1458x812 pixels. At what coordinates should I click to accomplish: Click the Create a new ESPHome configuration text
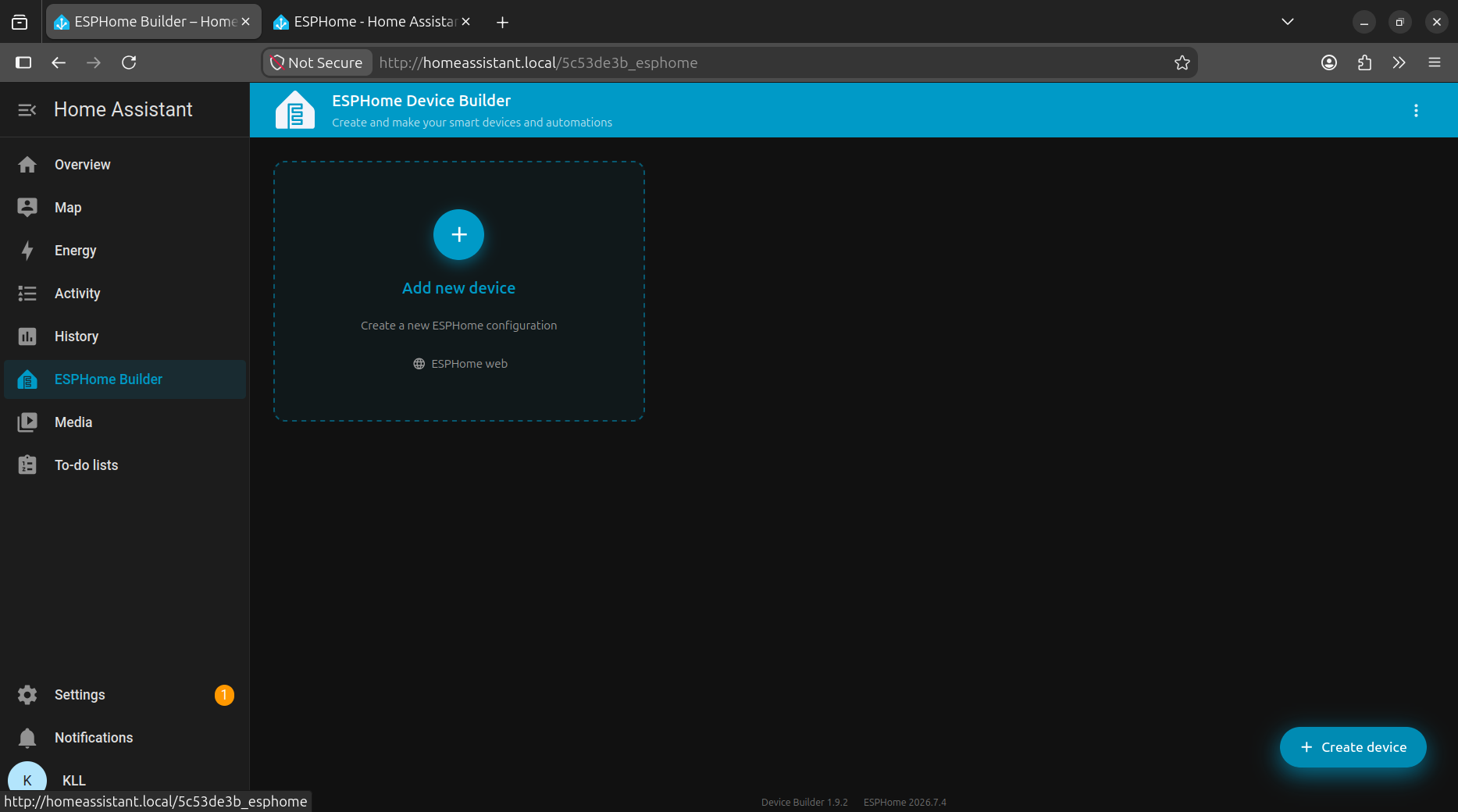point(459,326)
